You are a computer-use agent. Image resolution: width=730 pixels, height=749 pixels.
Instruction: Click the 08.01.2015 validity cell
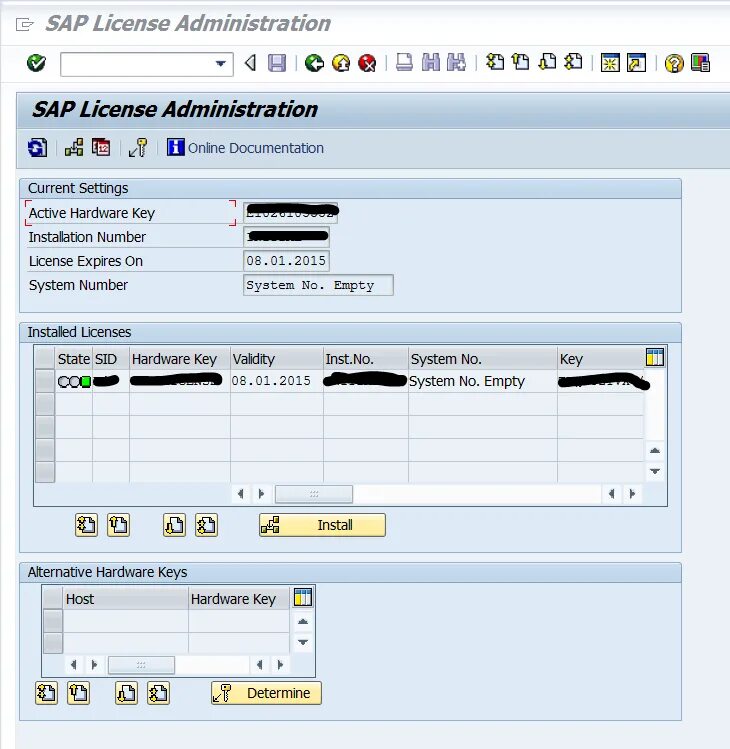(x=277, y=381)
